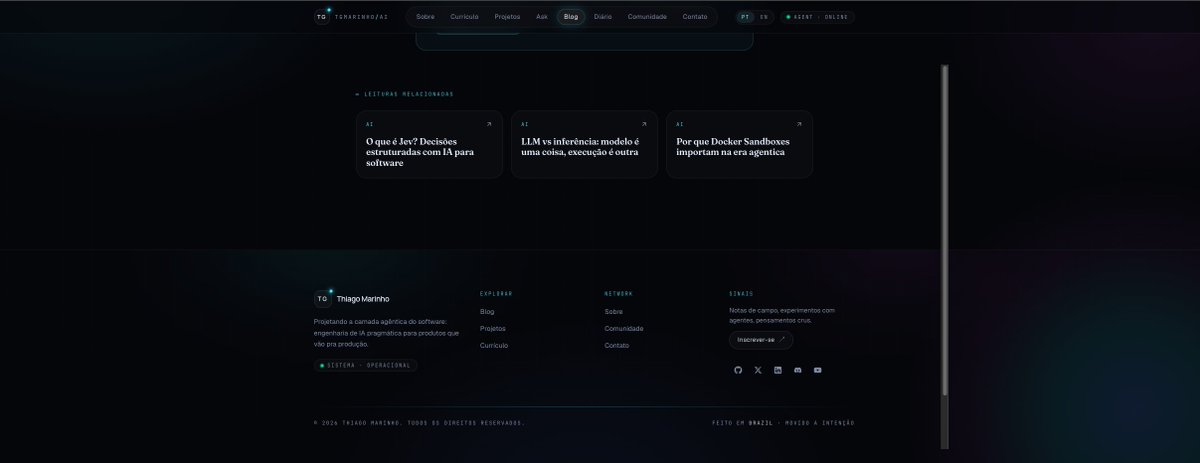Image resolution: width=1200 pixels, height=463 pixels.
Task: Open 'LLM vs inferência' article card
Action: (x=584, y=144)
